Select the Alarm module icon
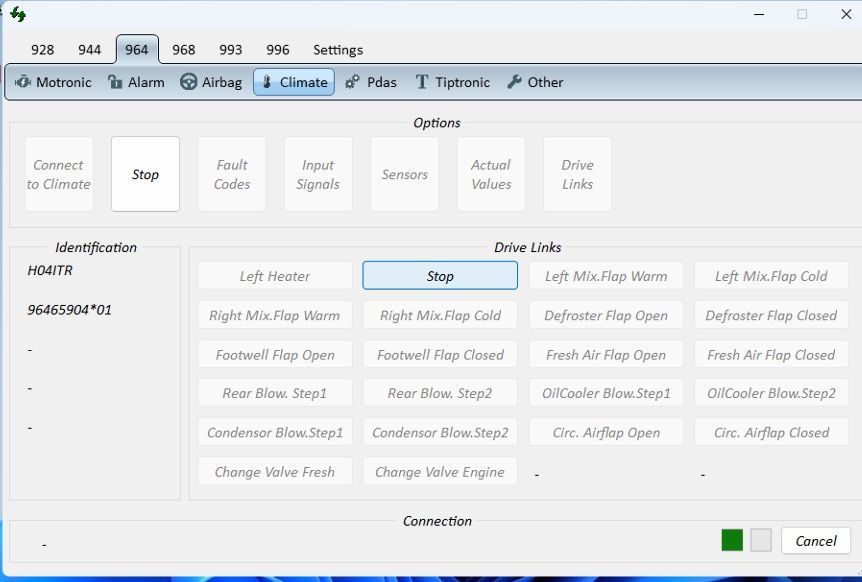 pyautogui.click(x=136, y=82)
